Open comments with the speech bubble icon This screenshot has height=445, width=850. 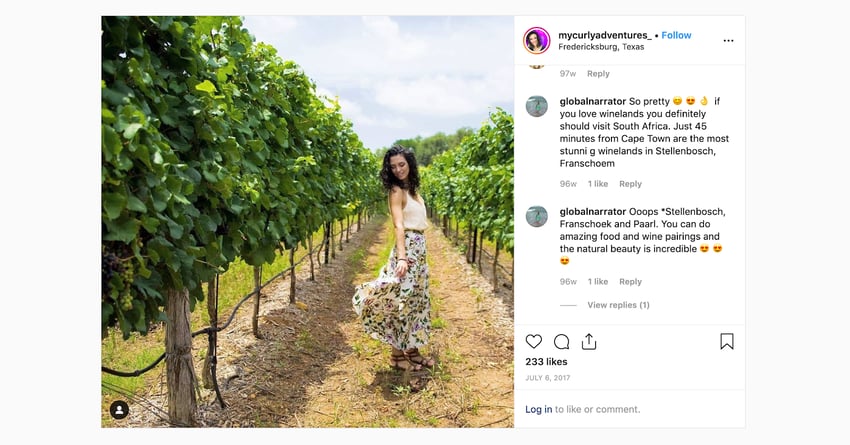coord(562,341)
